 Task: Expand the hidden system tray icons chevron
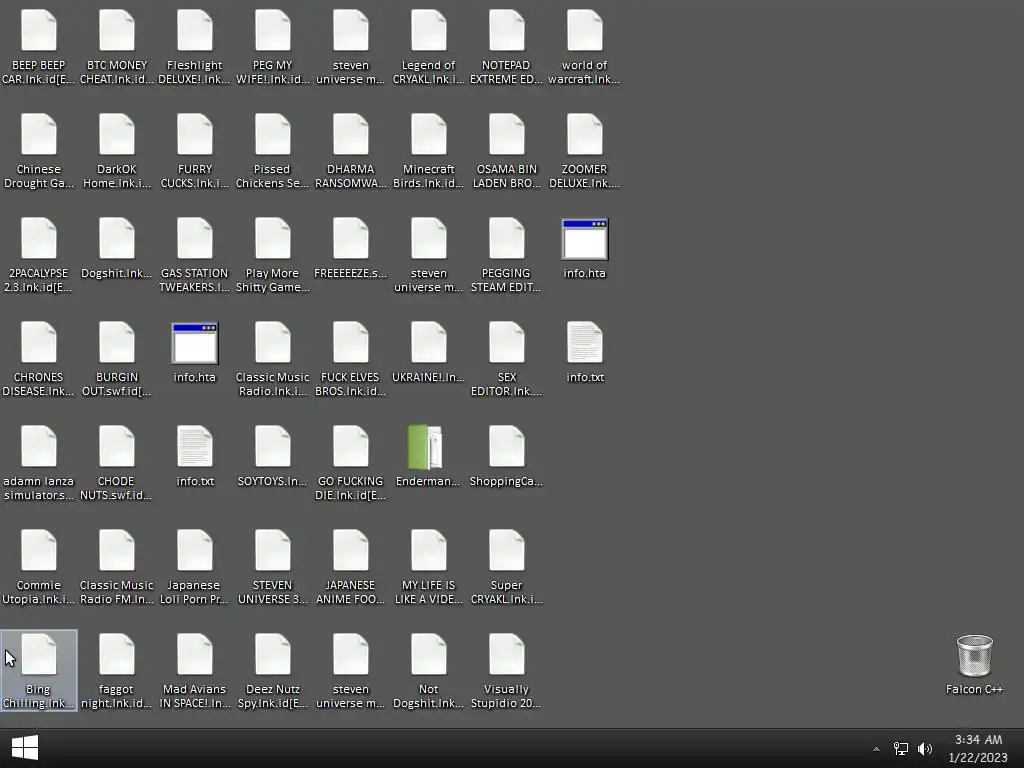point(876,749)
